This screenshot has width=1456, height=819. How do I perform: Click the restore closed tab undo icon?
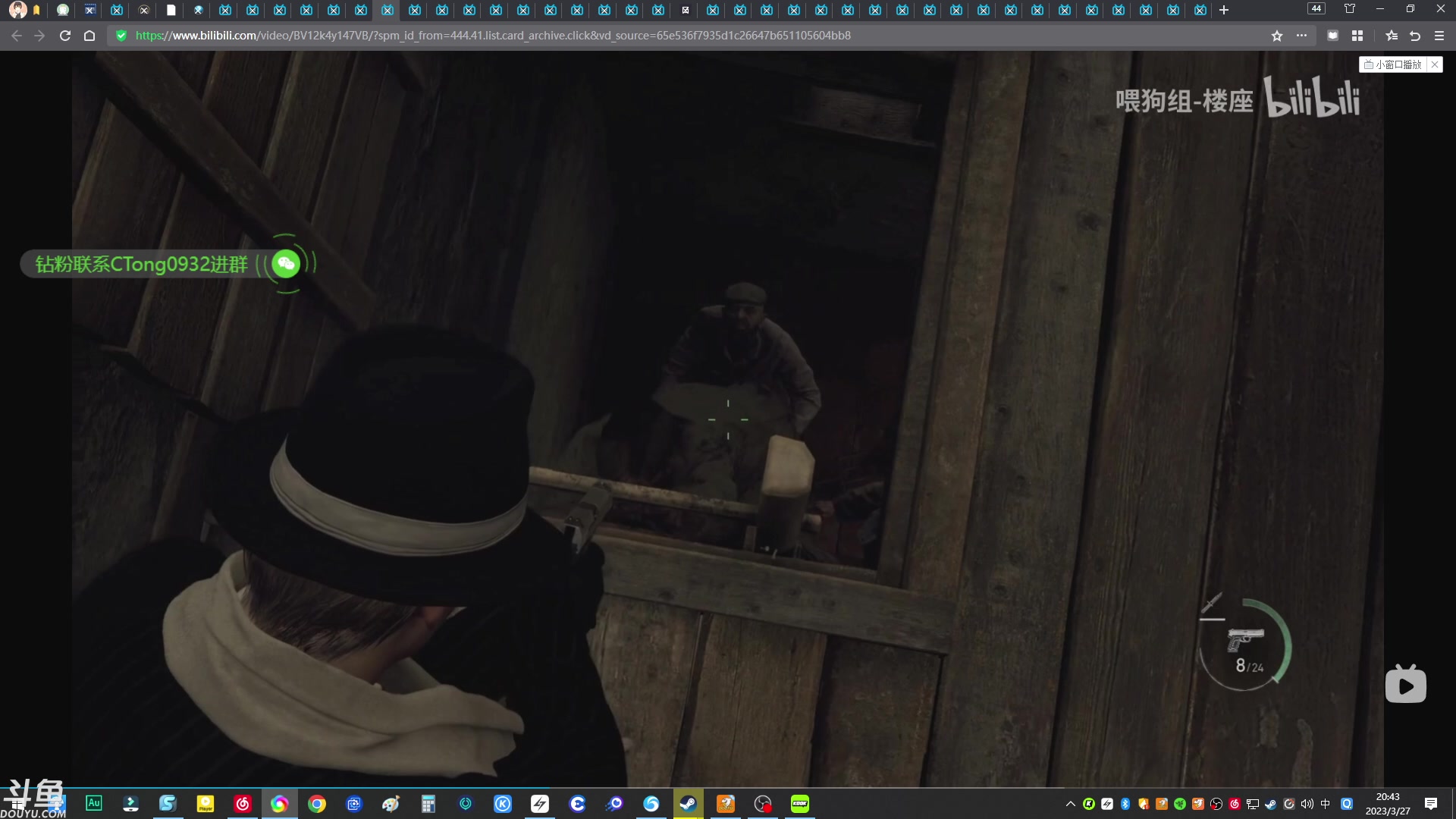click(1415, 36)
